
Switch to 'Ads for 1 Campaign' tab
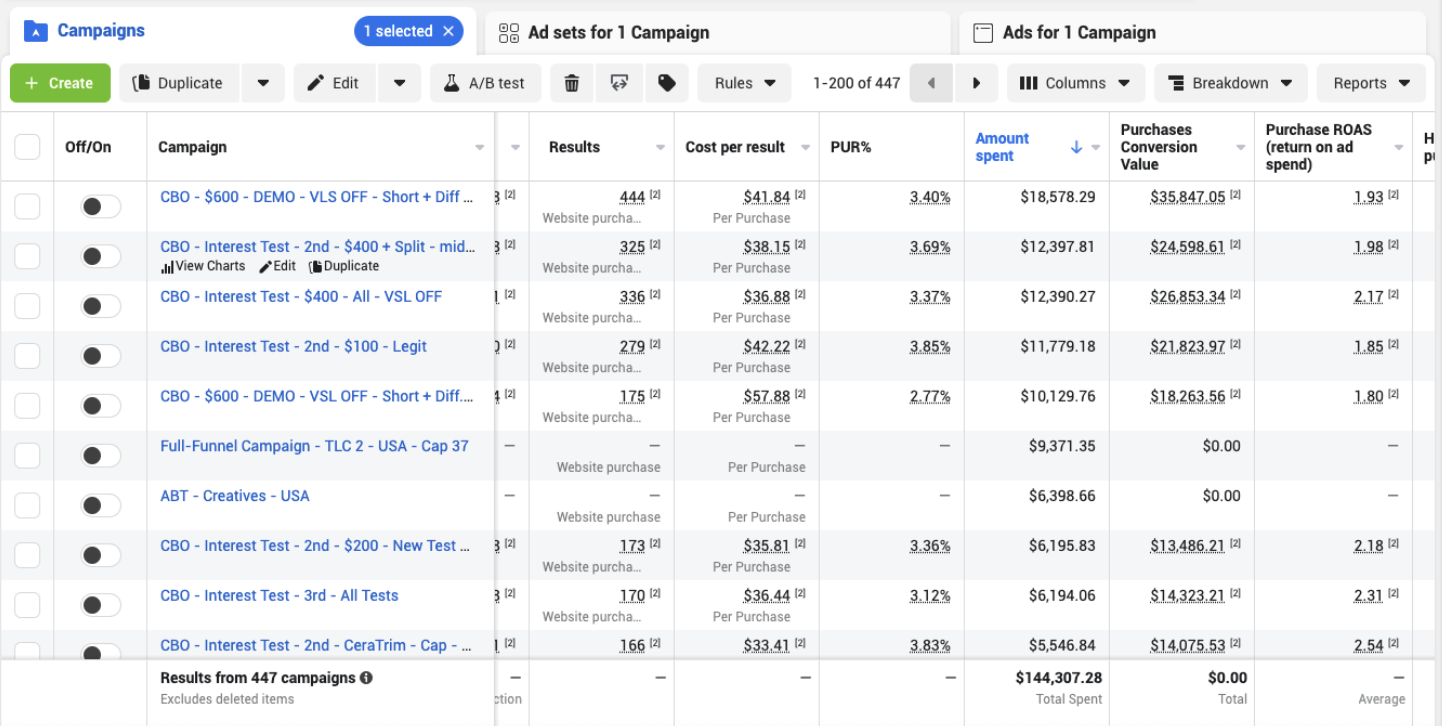(x=1079, y=32)
